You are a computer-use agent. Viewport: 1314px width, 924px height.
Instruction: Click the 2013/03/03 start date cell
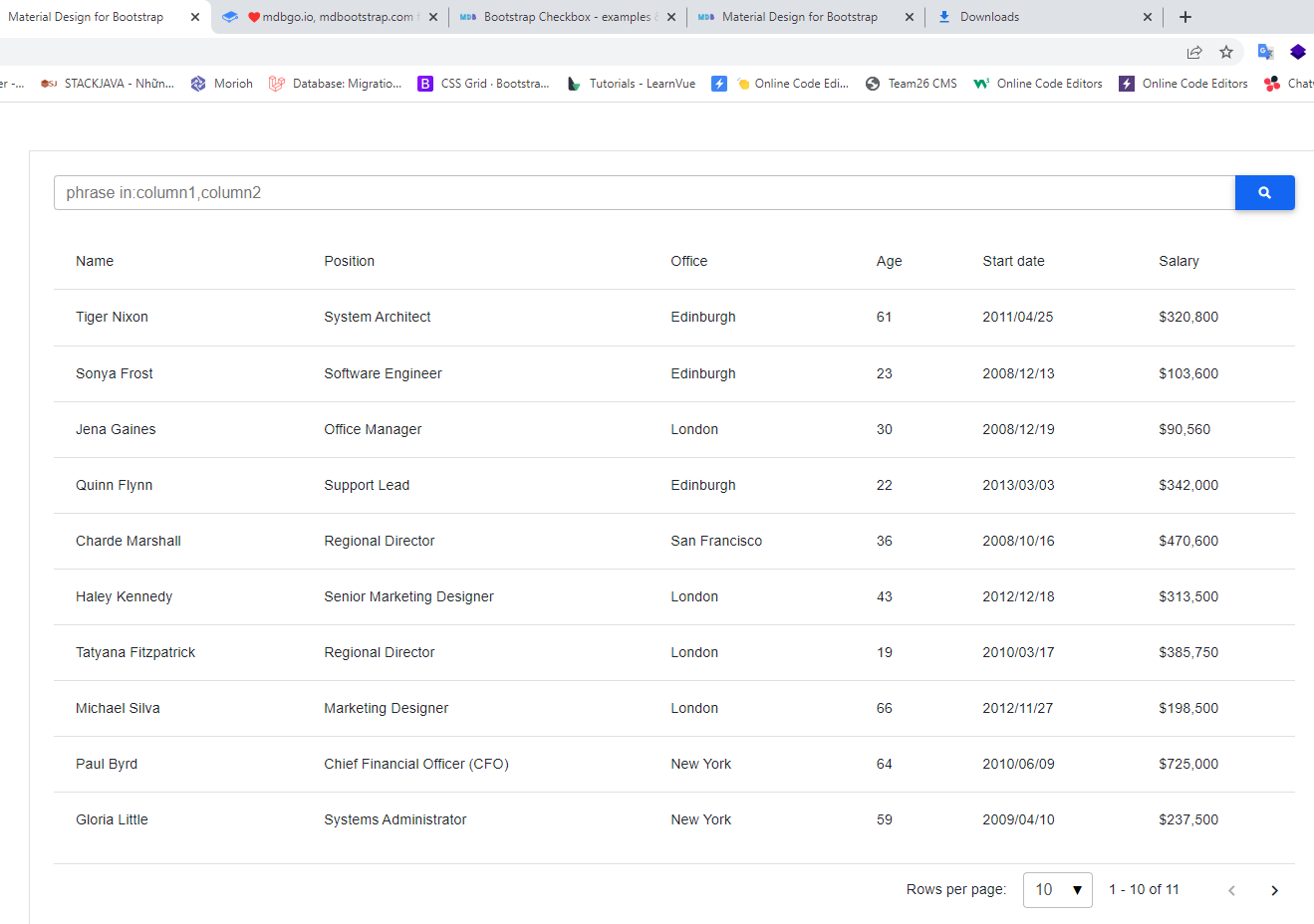1018,485
